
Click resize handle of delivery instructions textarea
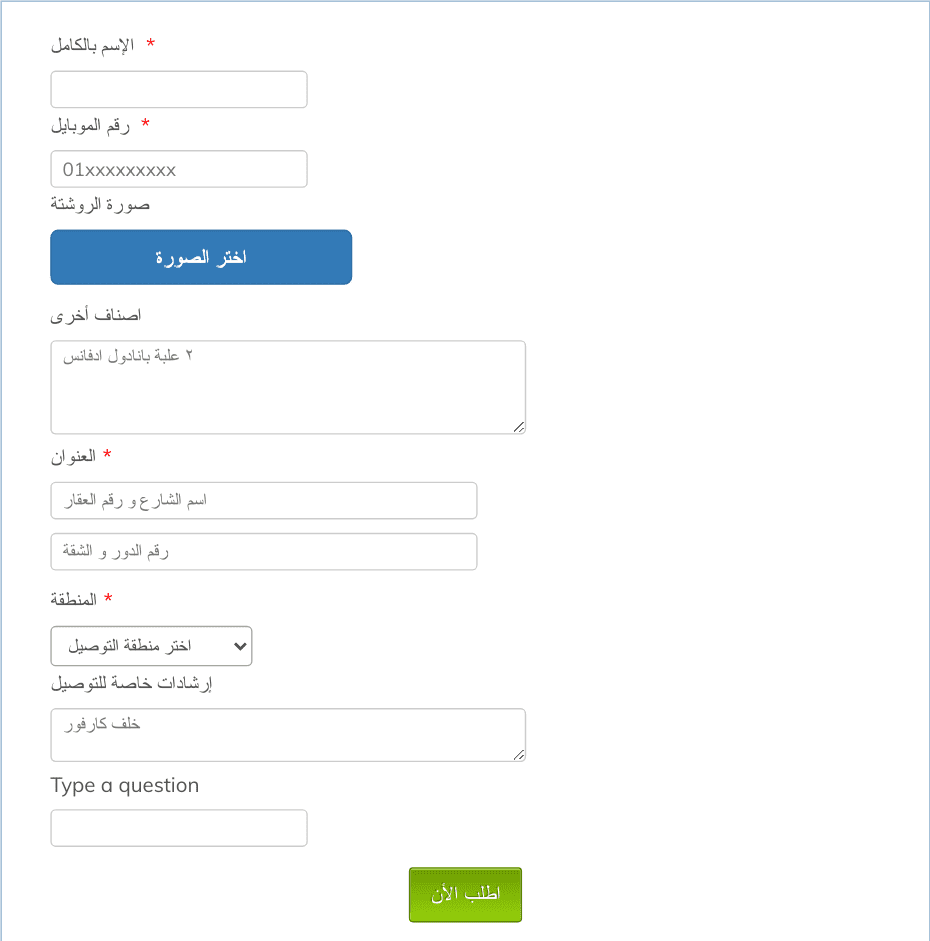click(520, 755)
